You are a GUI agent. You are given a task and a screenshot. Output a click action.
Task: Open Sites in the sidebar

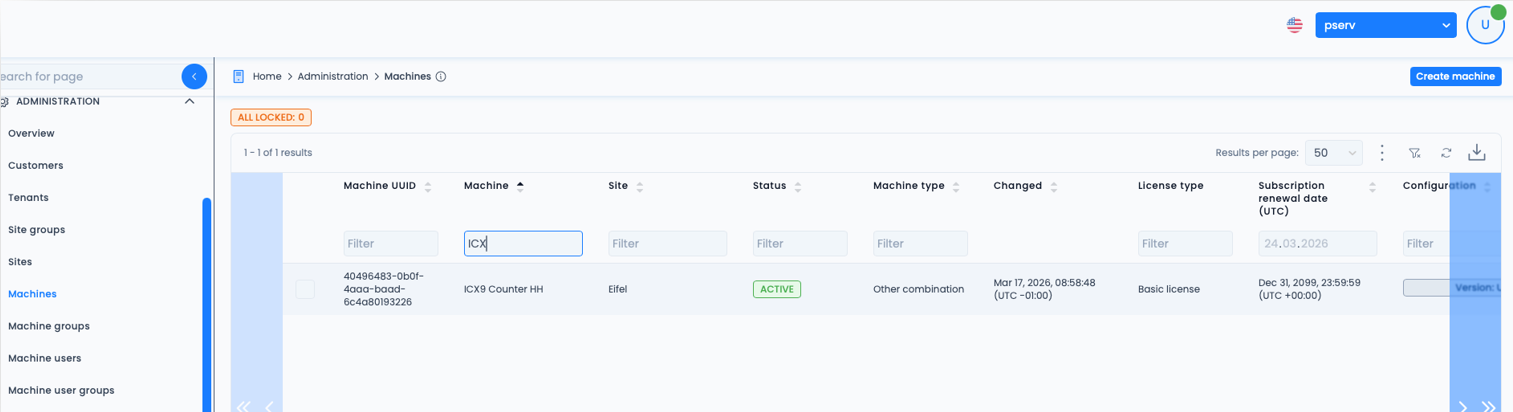coord(20,261)
